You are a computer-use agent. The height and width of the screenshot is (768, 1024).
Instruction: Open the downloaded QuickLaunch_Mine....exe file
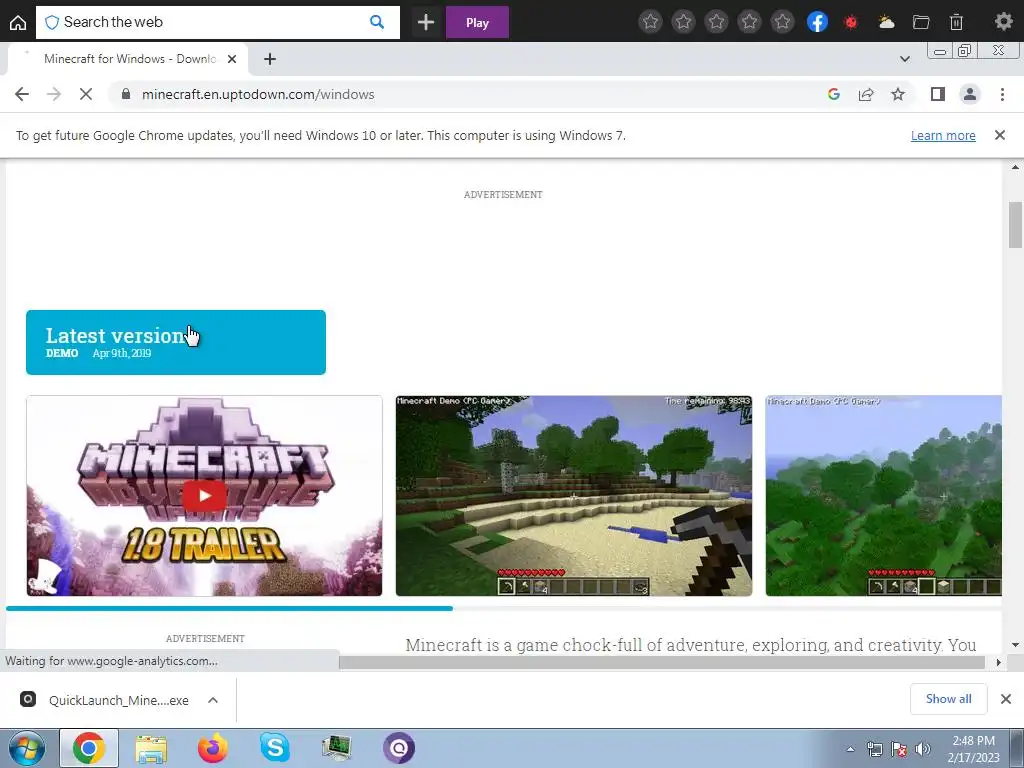105,700
